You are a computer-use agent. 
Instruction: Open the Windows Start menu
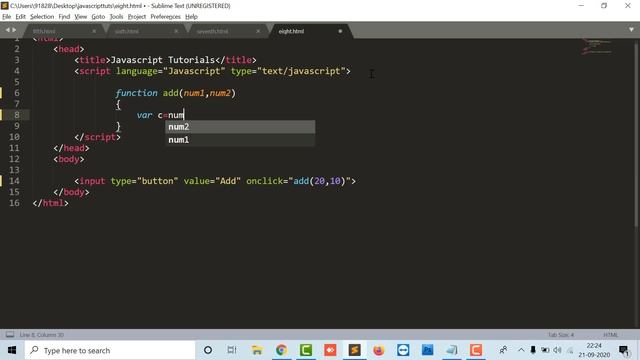(x=12, y=350)
